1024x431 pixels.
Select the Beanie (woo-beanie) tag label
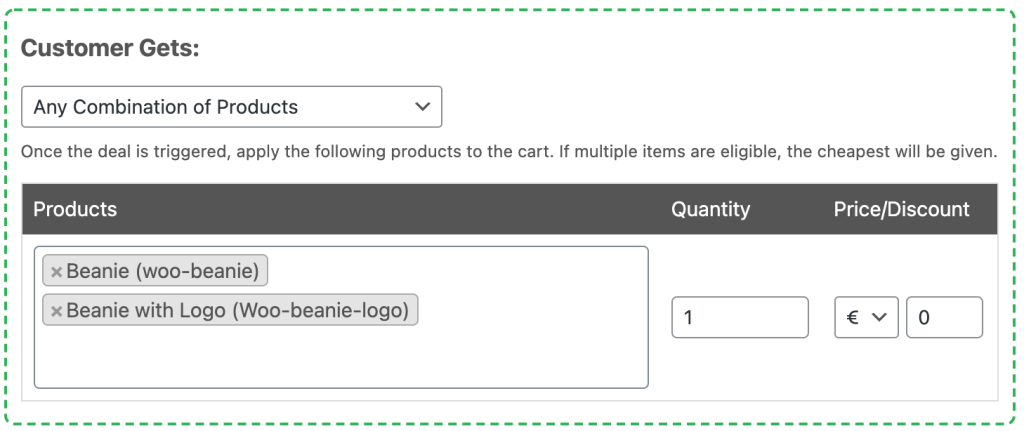click(163, 271)
